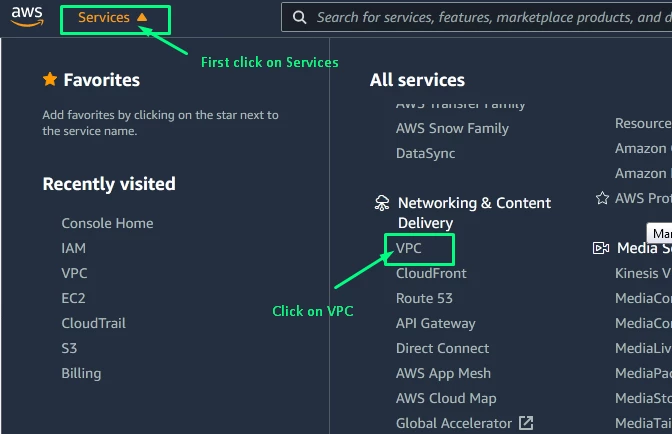Screen dimensions: 672x434
Task: Click the Favorites heading text
Action: coord(102,80)
